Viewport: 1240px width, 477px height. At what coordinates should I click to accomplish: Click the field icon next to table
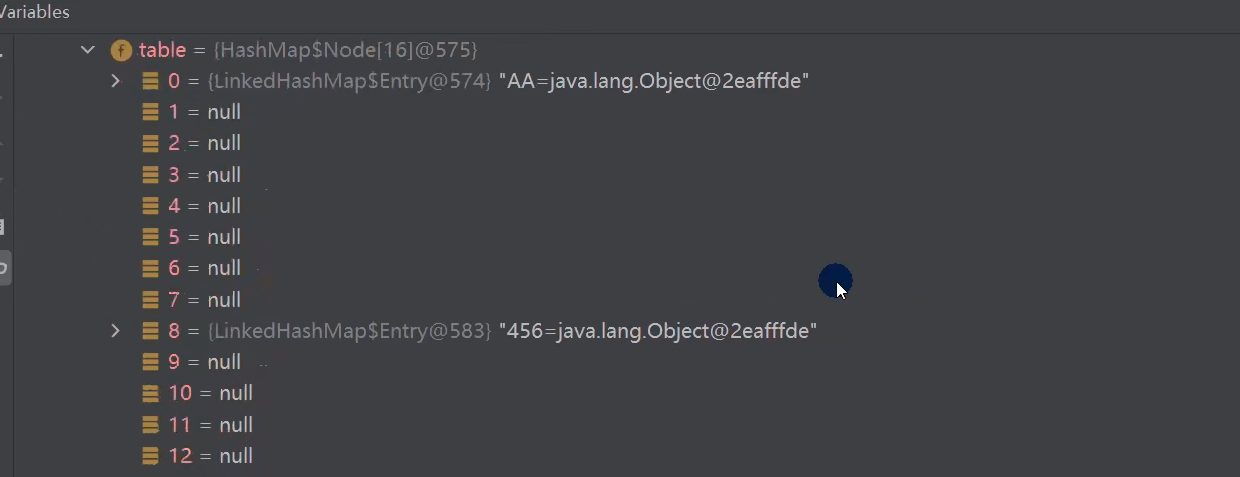click(121, 50)
